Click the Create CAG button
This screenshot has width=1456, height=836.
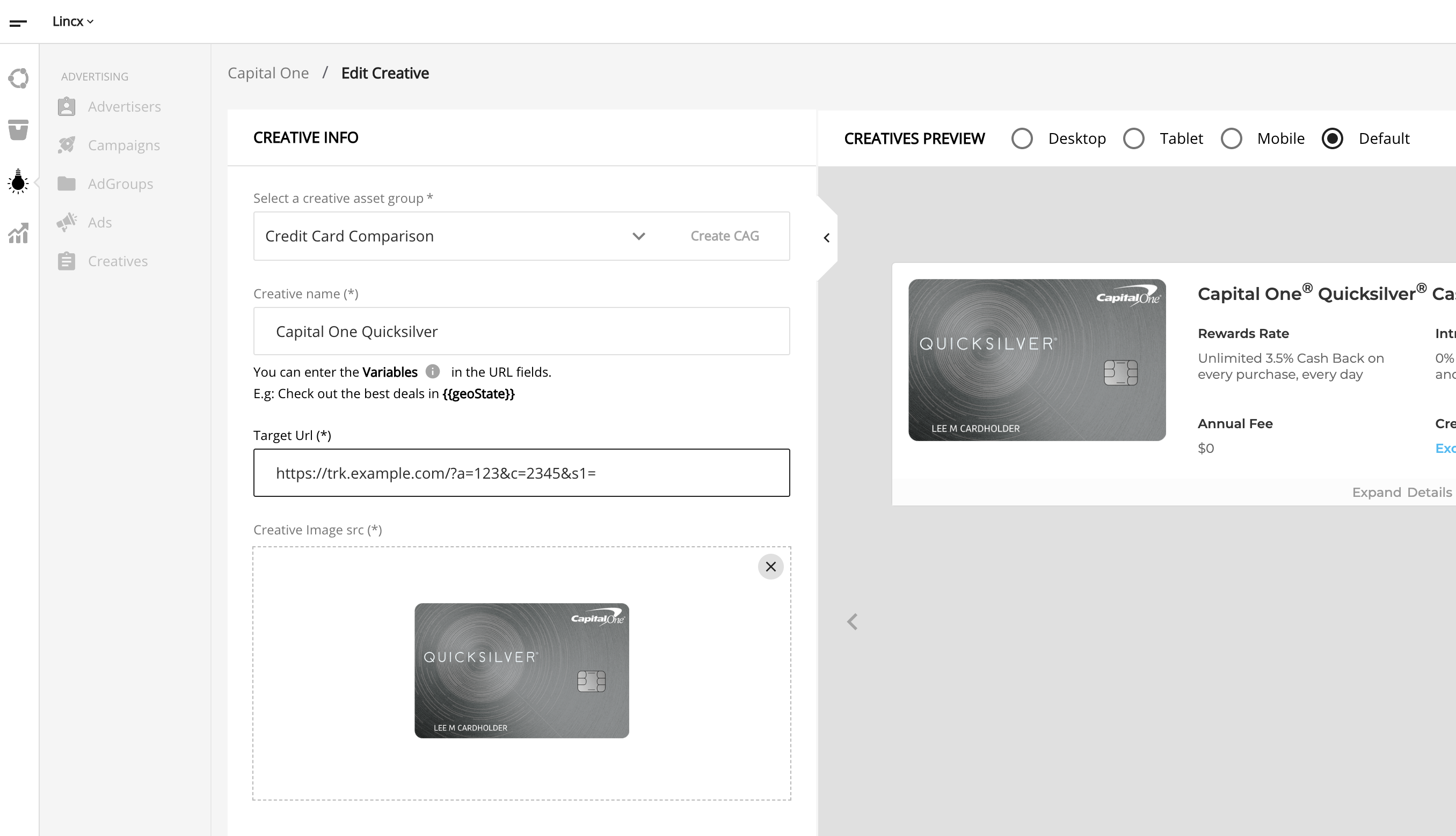point(725,236)
